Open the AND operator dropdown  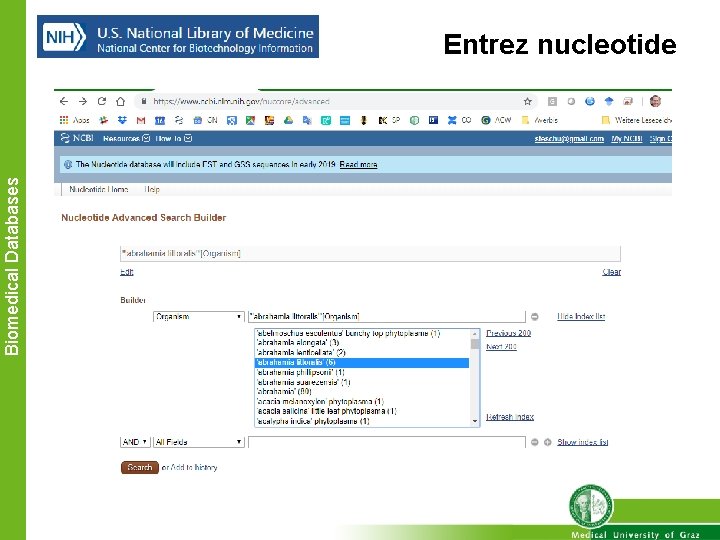tap(135, 442)
